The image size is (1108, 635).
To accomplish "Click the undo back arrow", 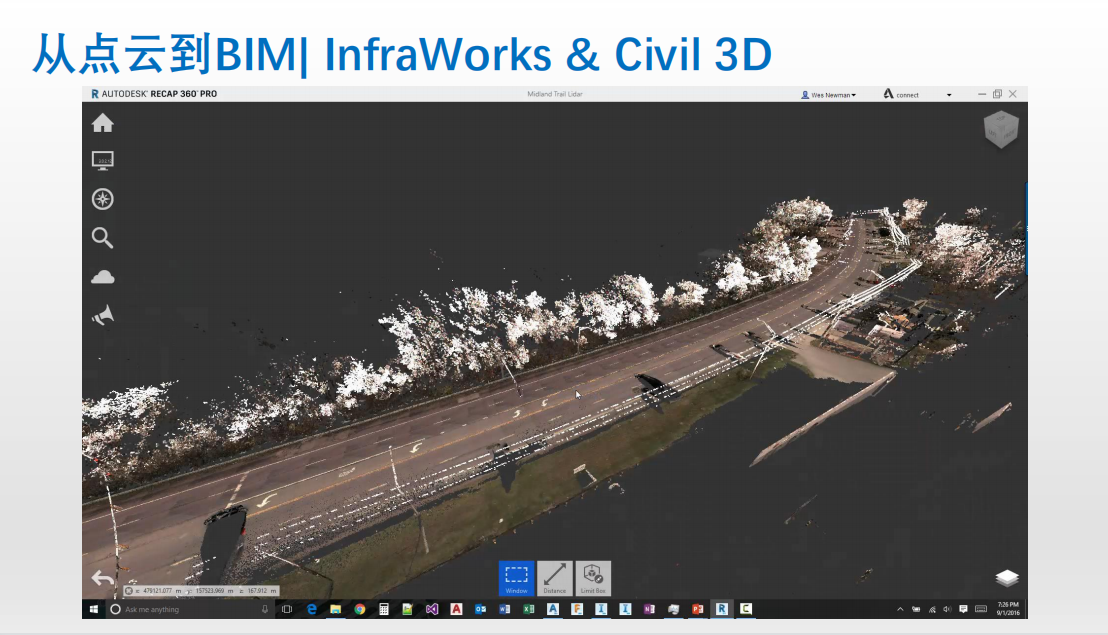I will [x=102, y=578].
